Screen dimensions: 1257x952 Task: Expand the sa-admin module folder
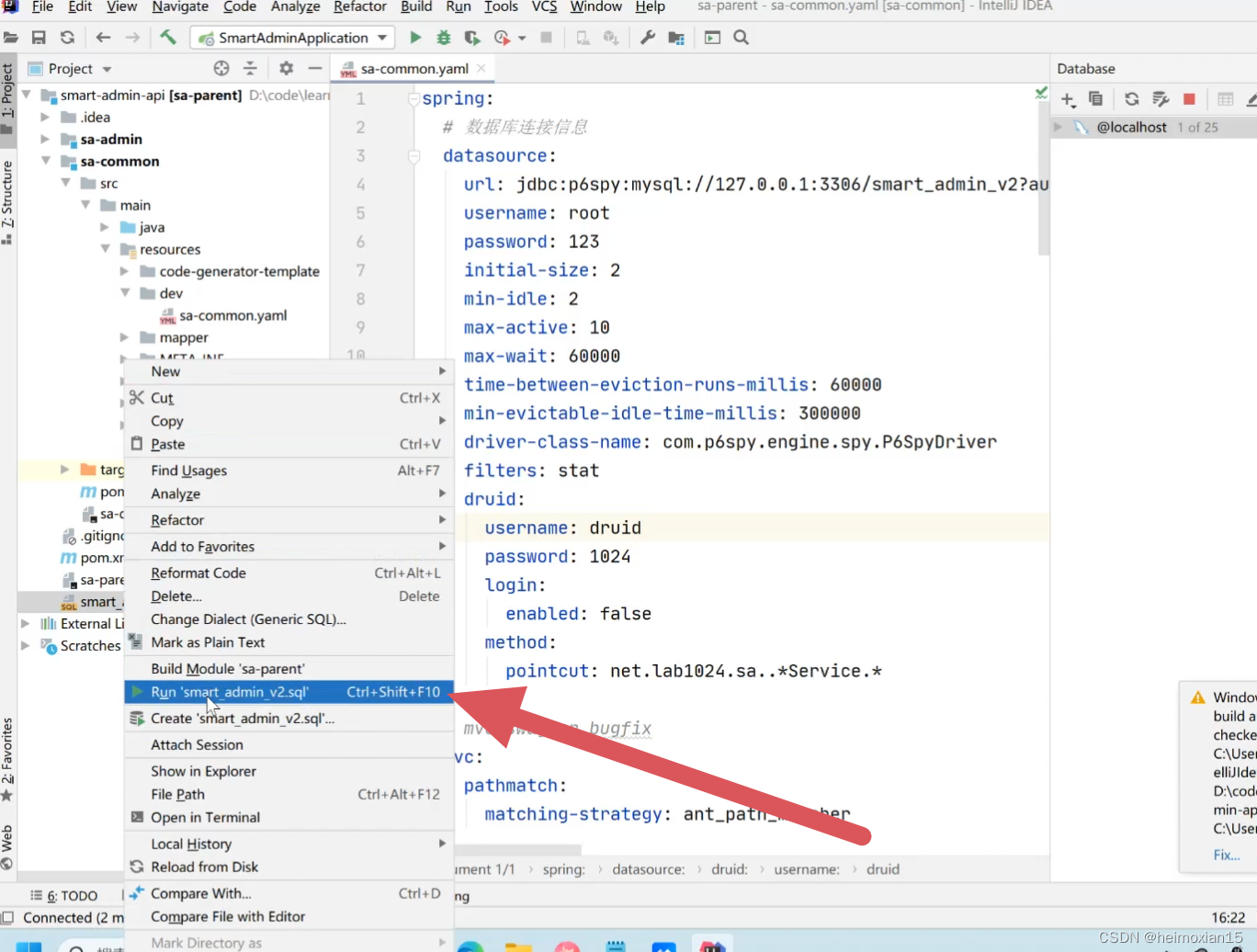46,140
